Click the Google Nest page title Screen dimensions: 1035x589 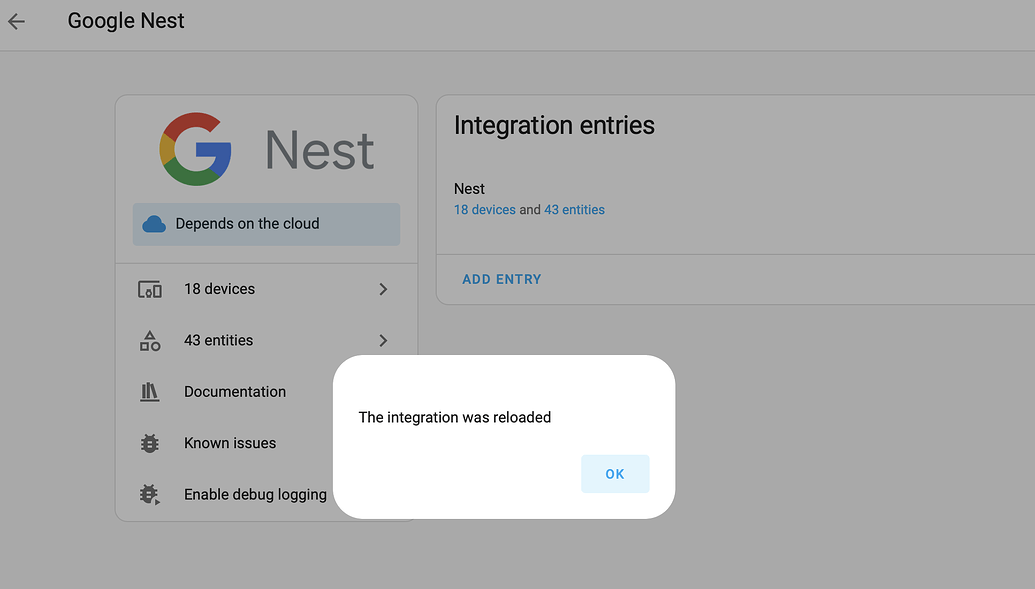(x=125, y=20)
